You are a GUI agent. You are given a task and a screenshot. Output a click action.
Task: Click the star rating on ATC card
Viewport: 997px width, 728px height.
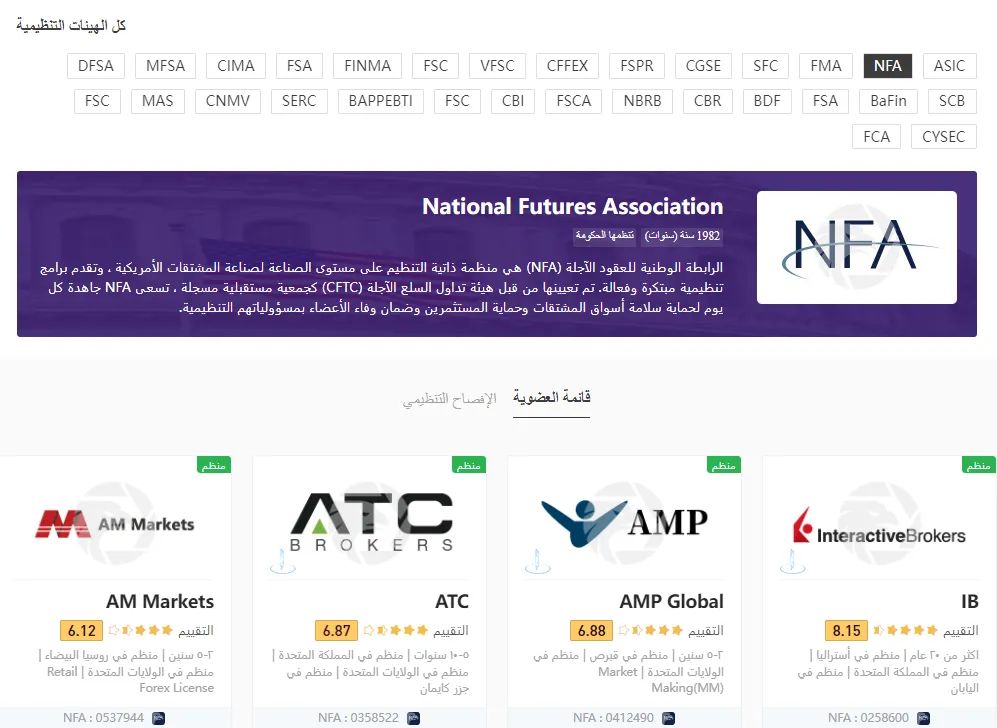pos(395,630)
